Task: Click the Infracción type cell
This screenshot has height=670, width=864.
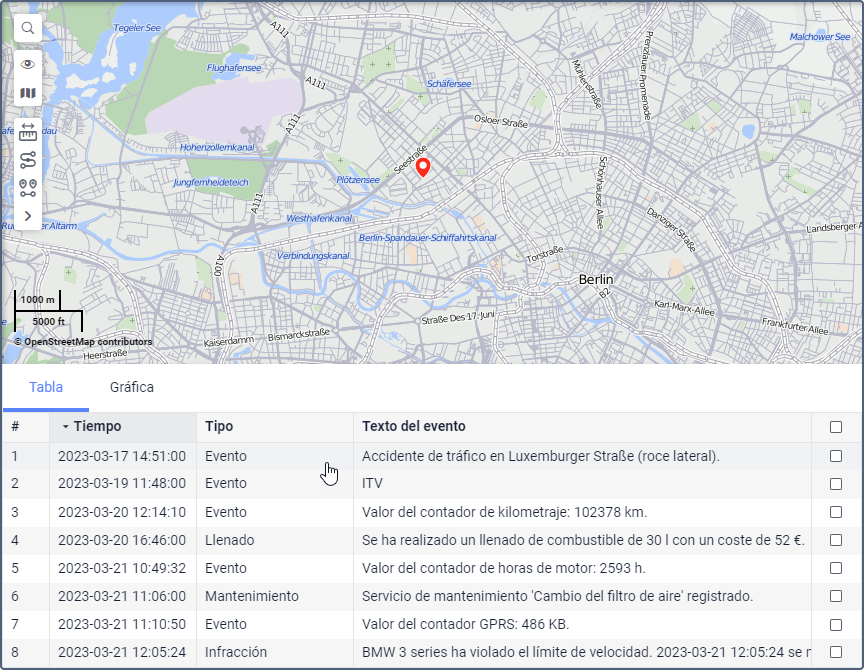Action: pos(236,652)
